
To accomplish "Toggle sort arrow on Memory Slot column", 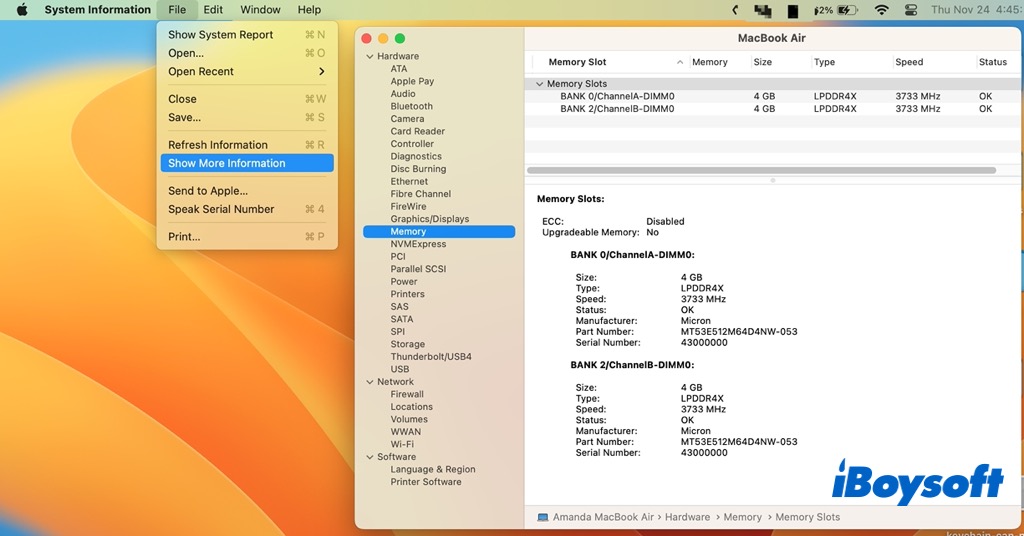I will (x=680, y=62).
